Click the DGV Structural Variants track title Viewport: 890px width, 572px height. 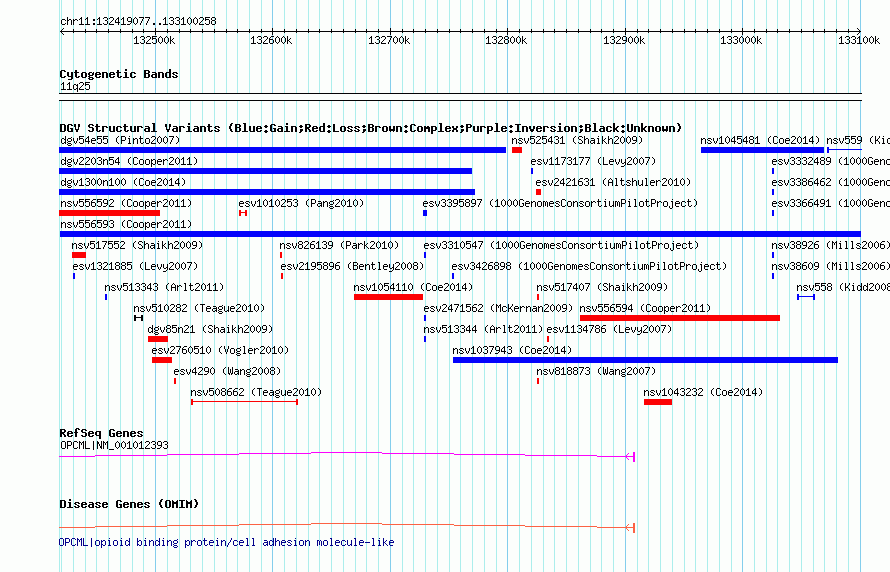[371, 128]
